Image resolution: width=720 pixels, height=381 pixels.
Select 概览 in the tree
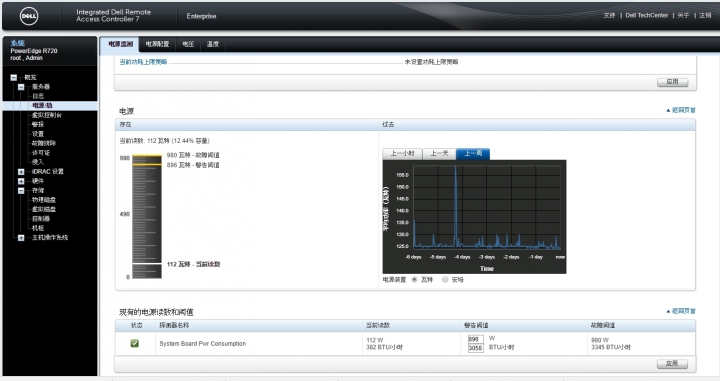pos(30,78)
